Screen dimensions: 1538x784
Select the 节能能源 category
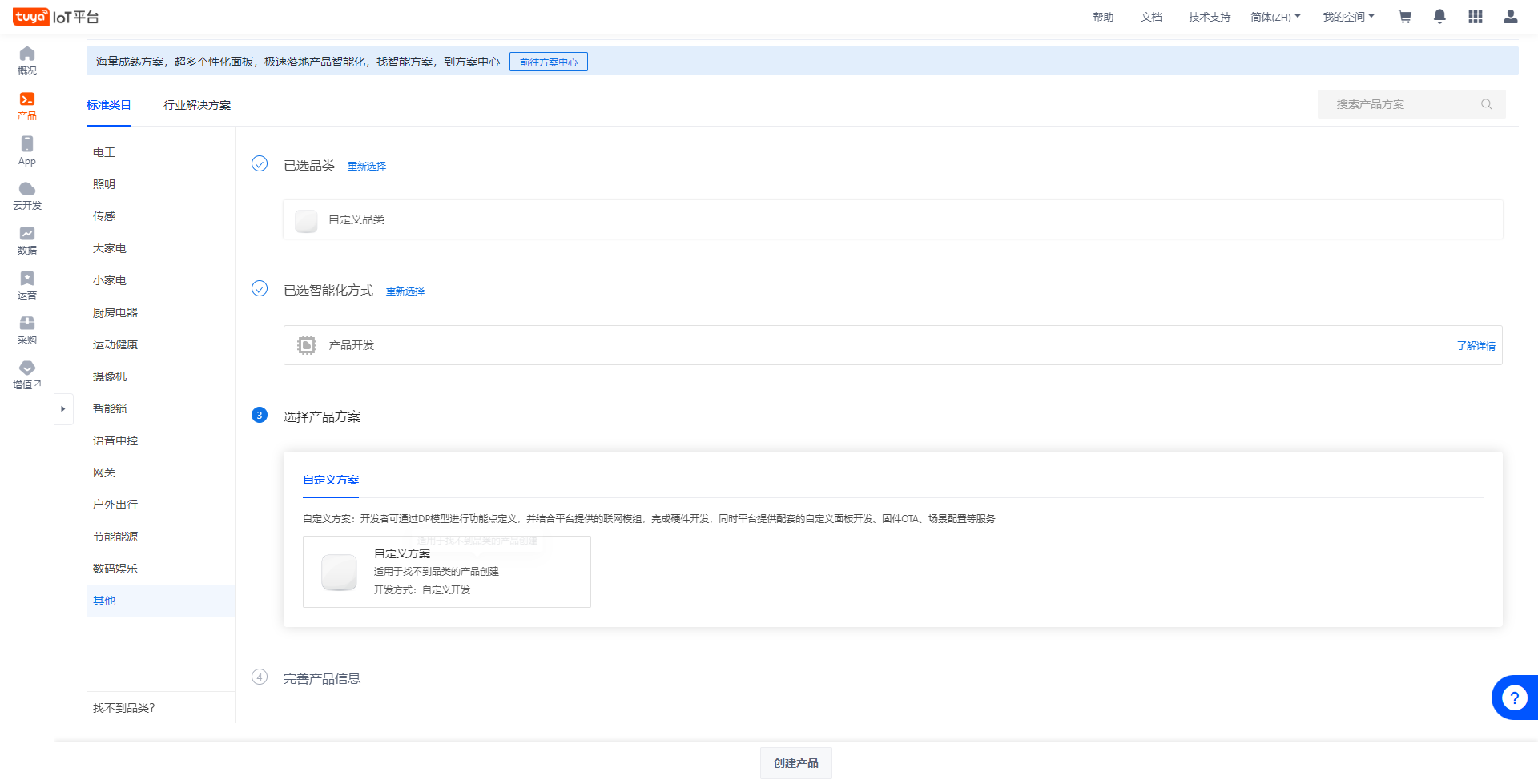tap(160, 537)
